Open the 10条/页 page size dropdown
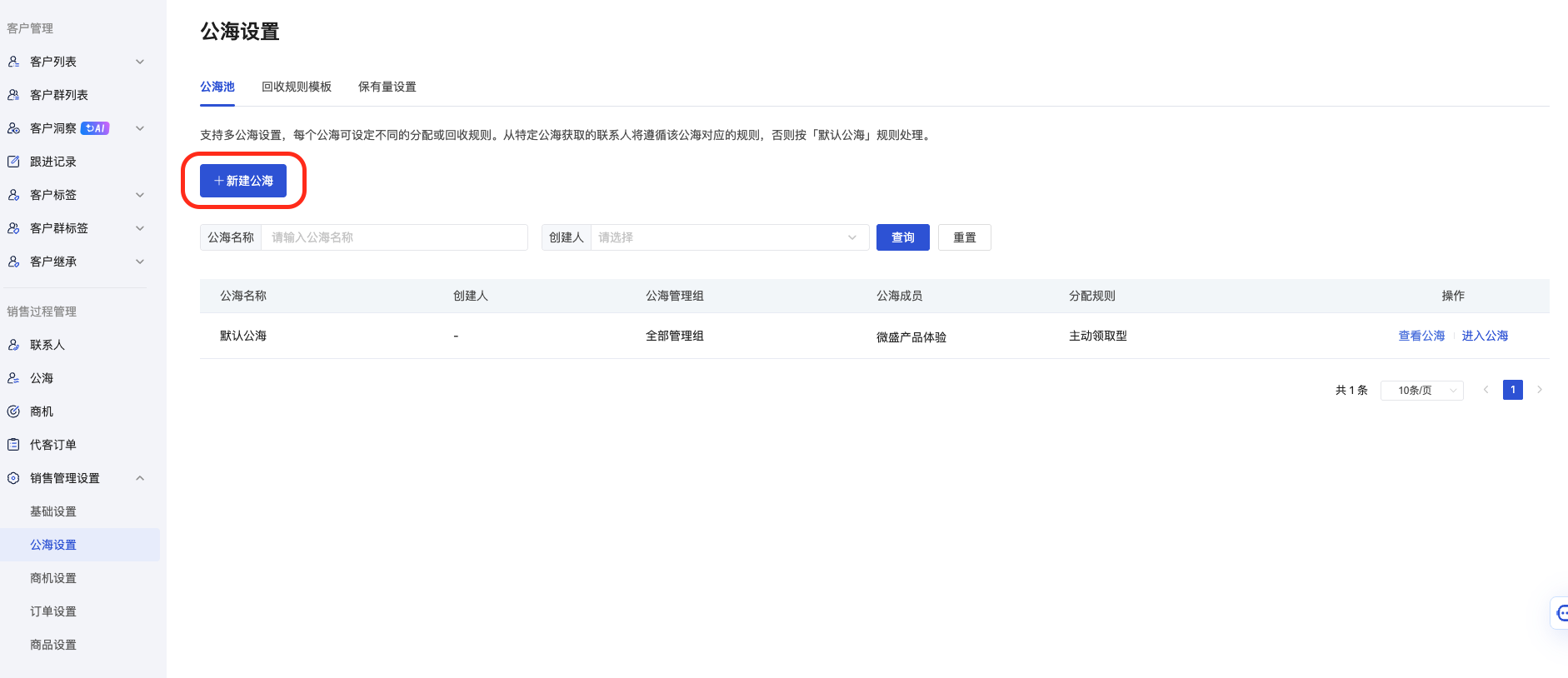1568x678 pixels. click(x=1422, y=390)
